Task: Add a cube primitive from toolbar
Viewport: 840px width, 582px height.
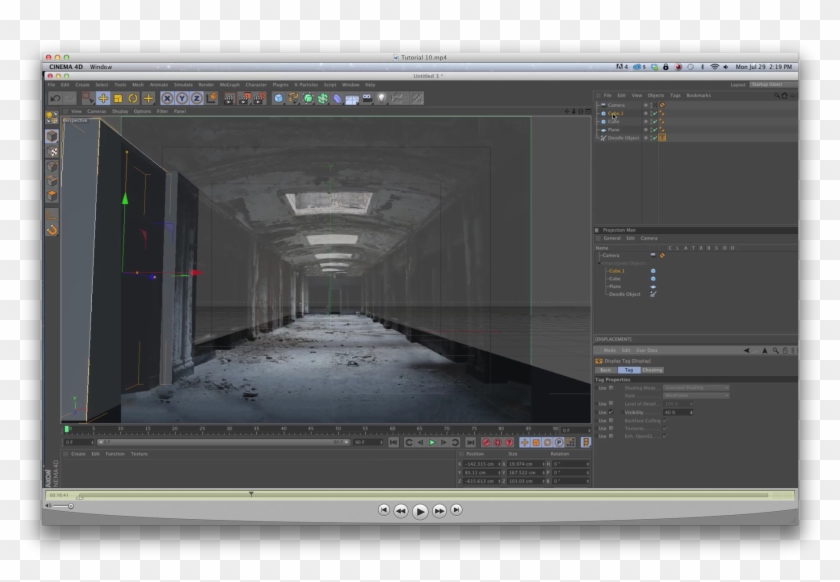Action: [x=279, y=98]
